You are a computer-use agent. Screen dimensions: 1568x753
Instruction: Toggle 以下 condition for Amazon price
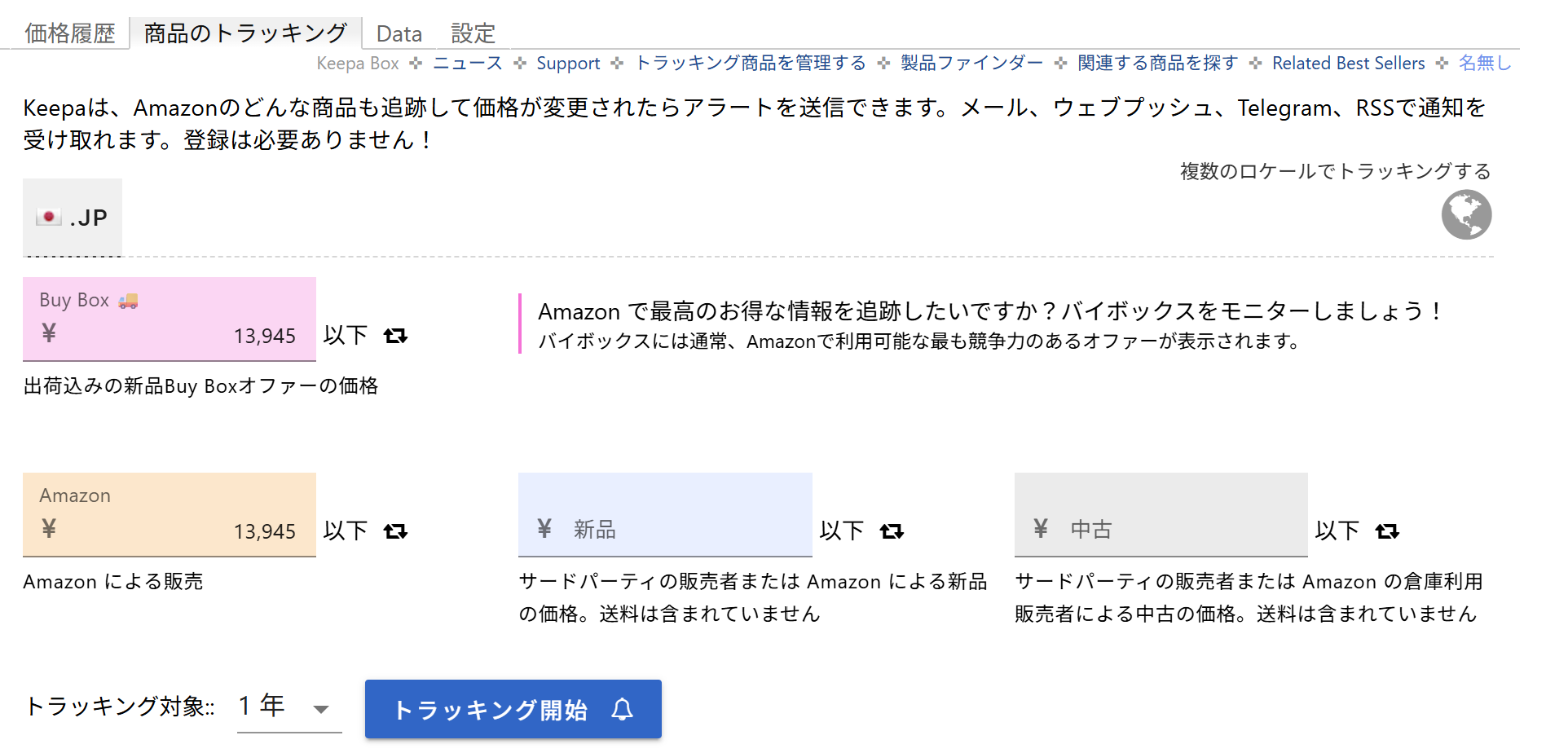[x=346, y=531]
